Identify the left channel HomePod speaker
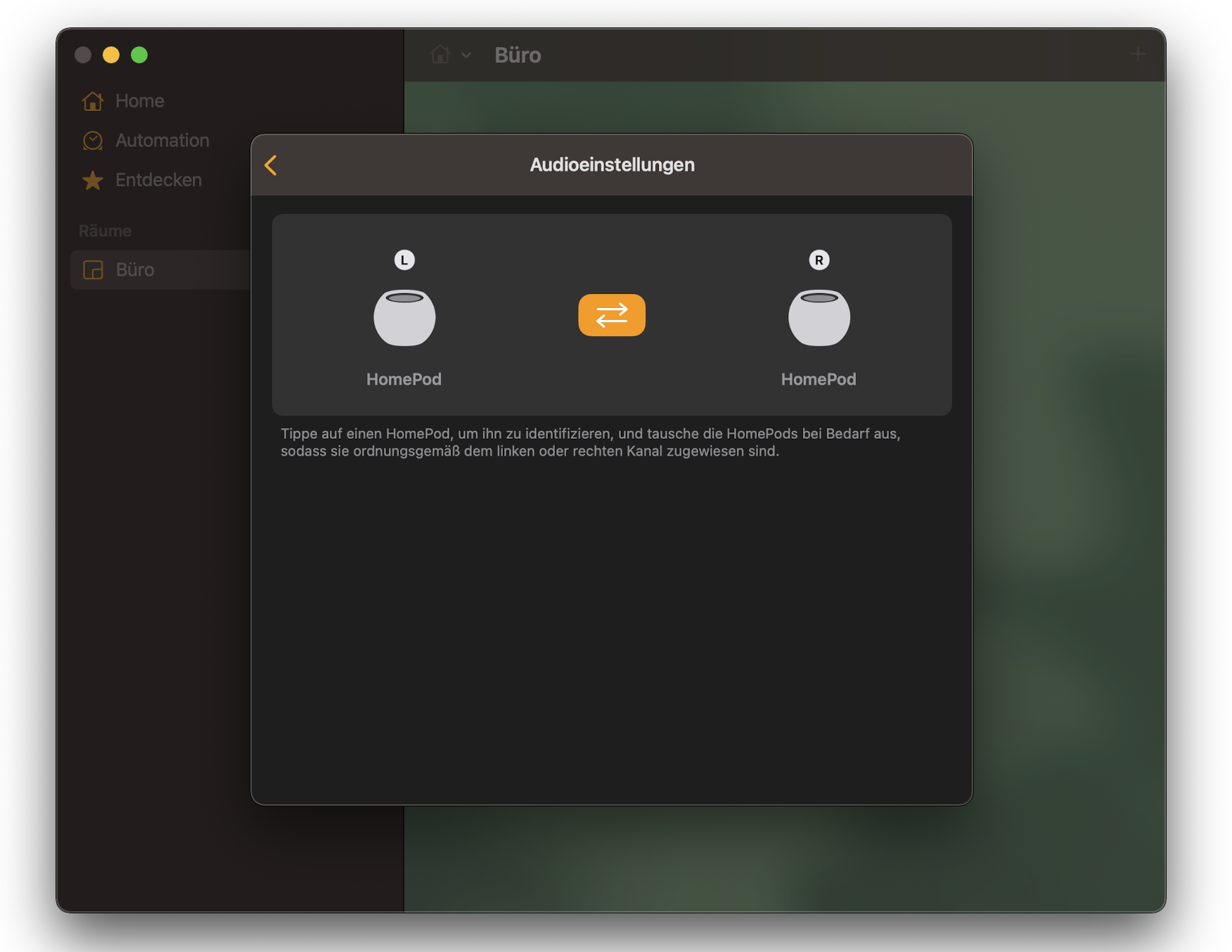The image size is (1232, 952). (404, 318)
